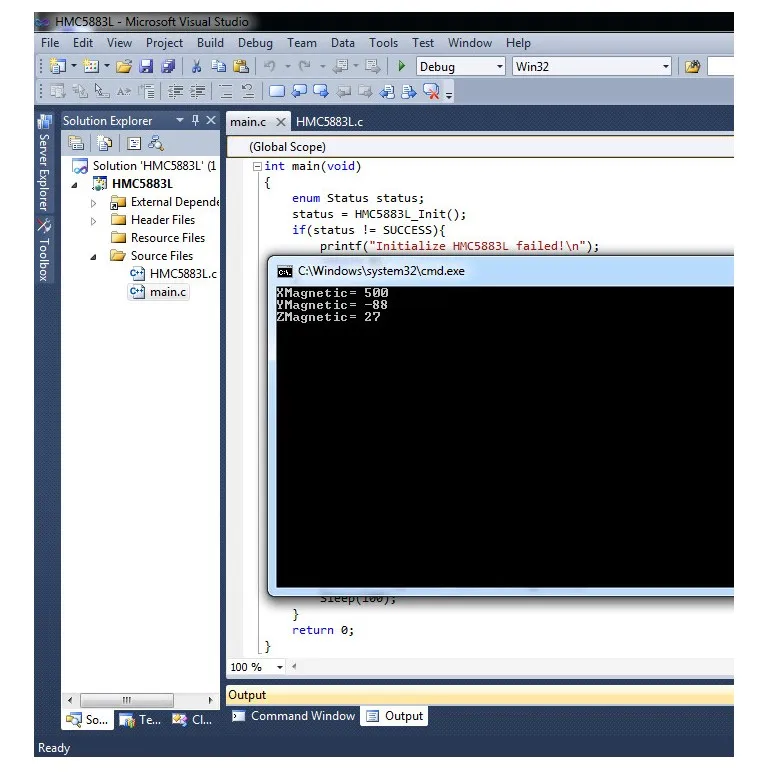Open the Debug menu

[x=255, y=43]
